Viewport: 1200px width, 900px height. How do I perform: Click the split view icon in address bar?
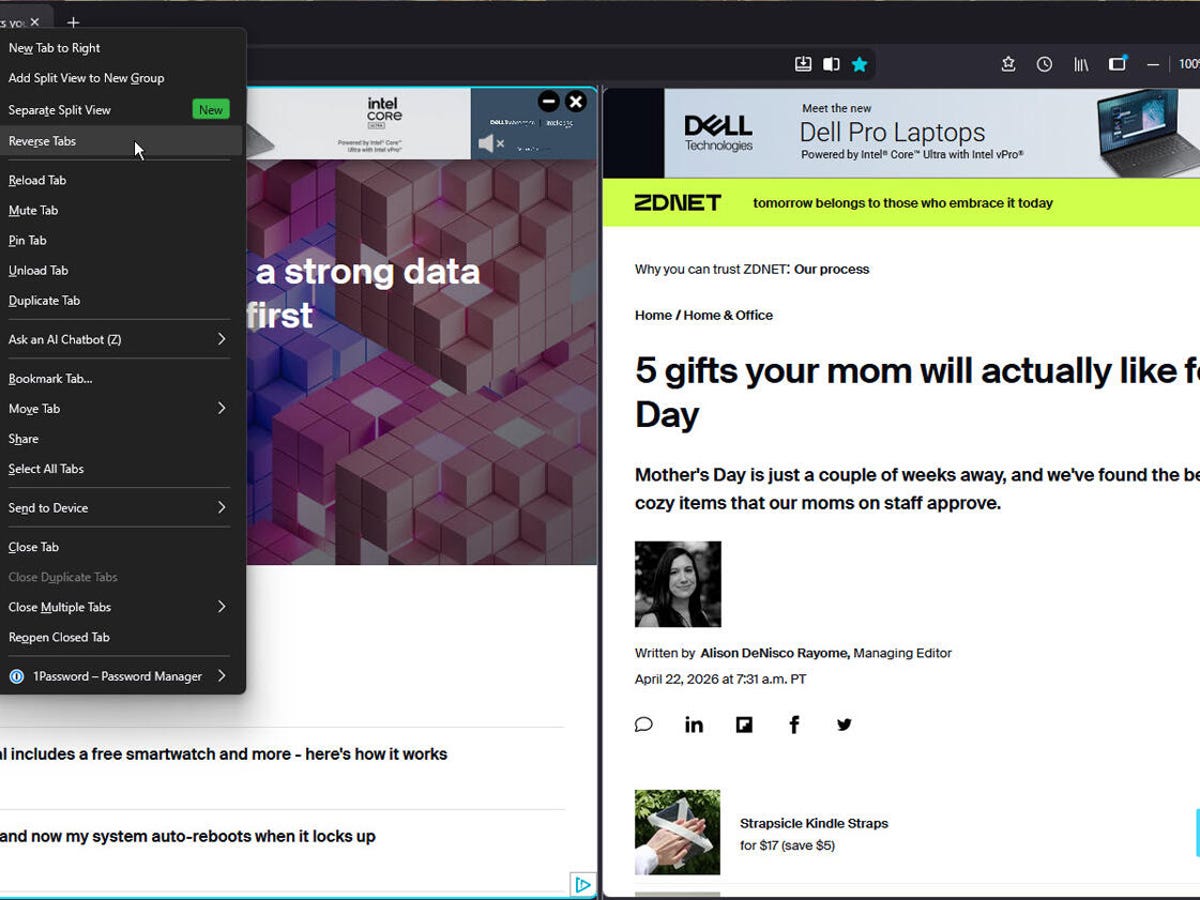click(831, 64)
